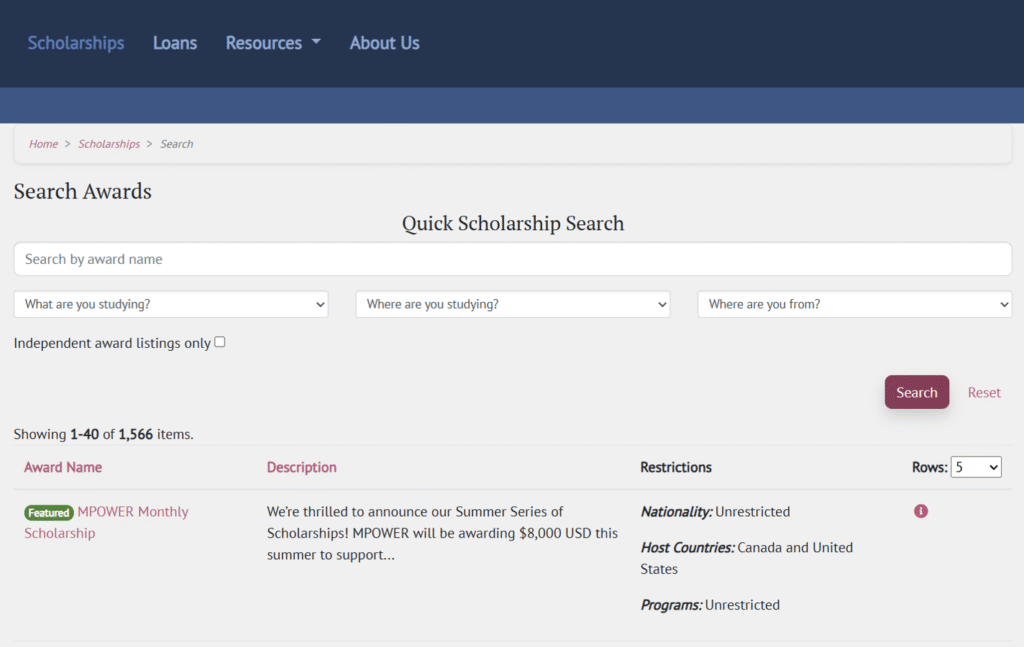Go to Home in the breadcrumb
1024x647 pixels.
point(43,144)
